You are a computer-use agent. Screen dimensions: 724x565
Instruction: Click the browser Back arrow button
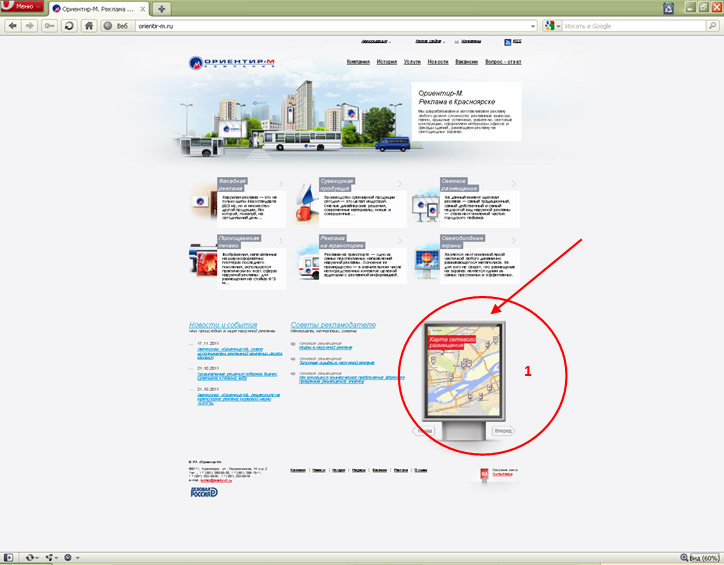click(x=13, y=25)
